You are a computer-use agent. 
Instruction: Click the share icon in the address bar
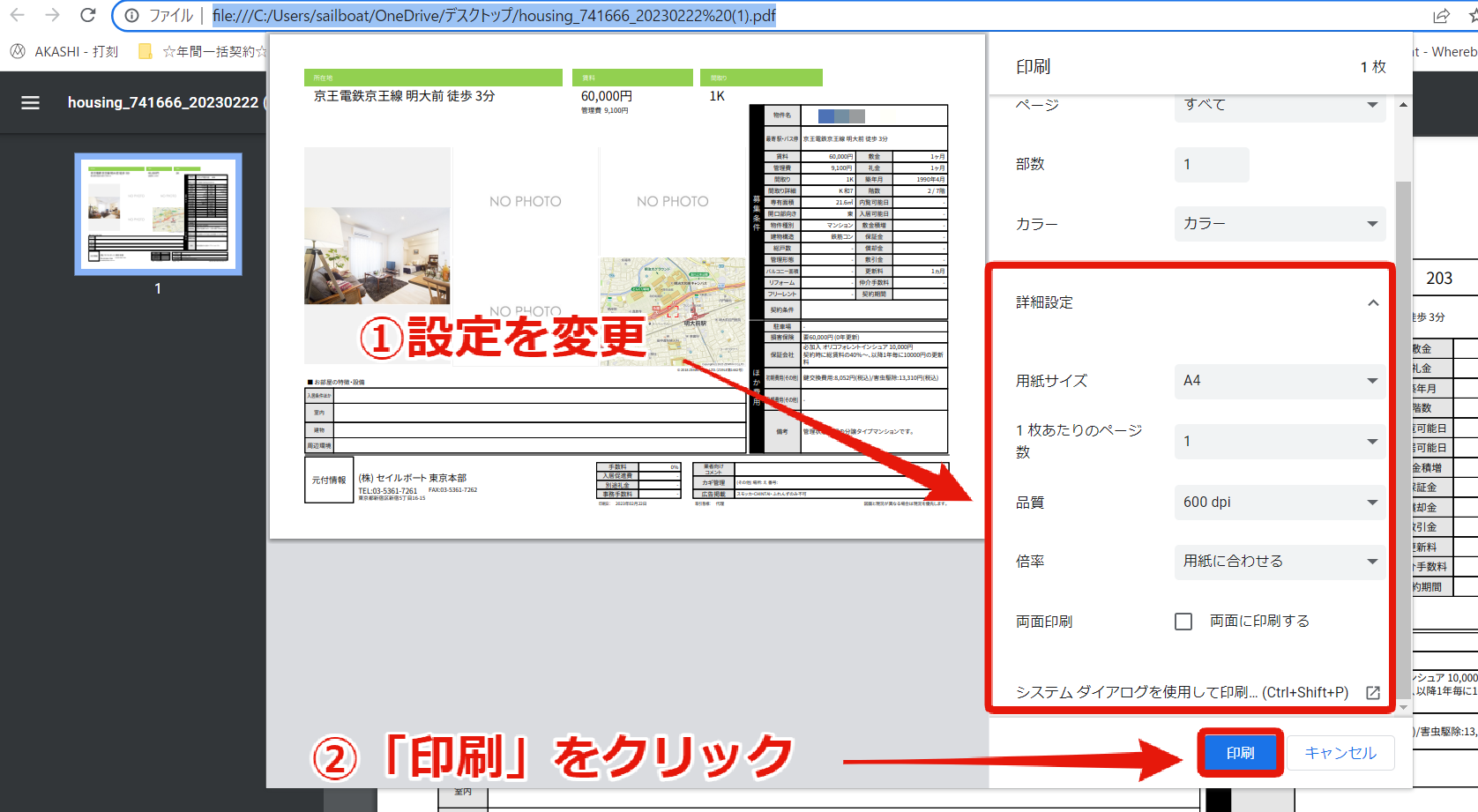click(1441, 16)
